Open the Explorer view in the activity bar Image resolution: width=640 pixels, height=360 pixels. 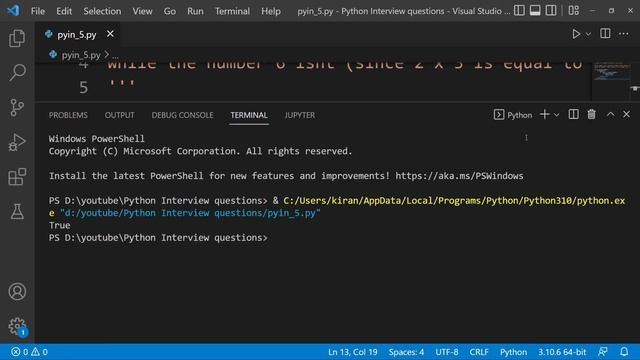tap(17, 38)
